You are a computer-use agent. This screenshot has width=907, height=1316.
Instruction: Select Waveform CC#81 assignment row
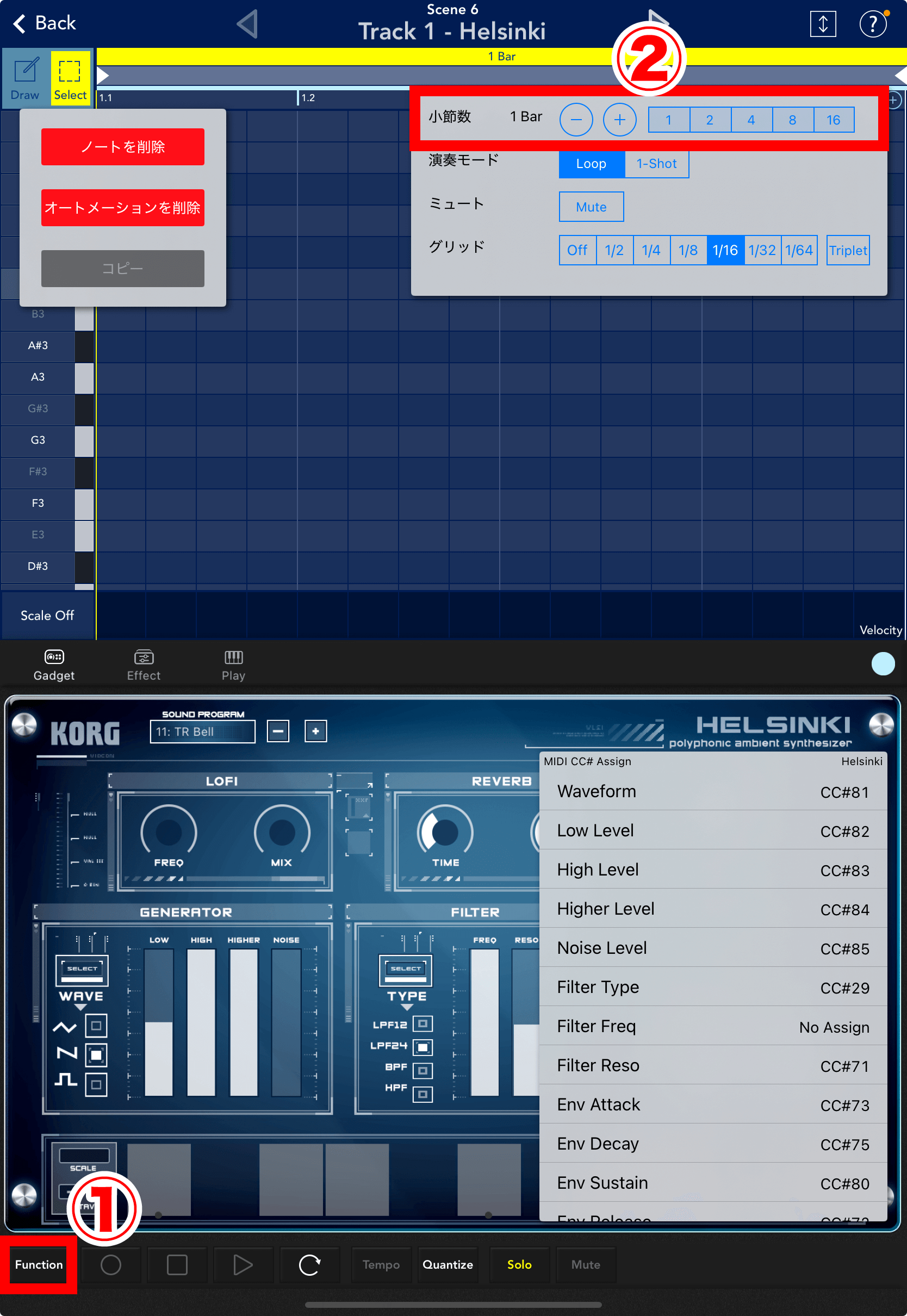[x=713, y=791]
